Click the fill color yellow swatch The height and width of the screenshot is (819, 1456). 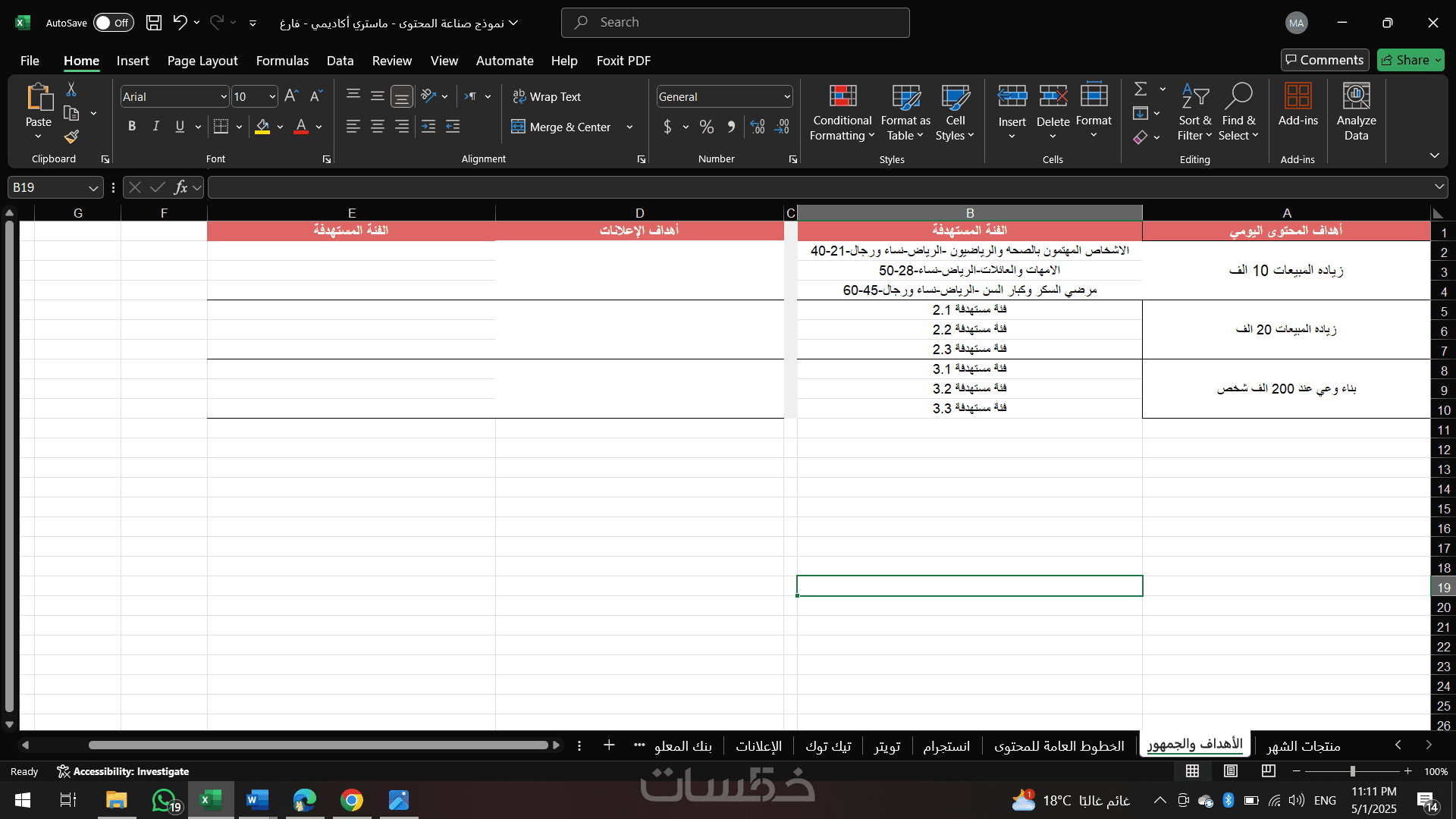click(x=262, y=127)
